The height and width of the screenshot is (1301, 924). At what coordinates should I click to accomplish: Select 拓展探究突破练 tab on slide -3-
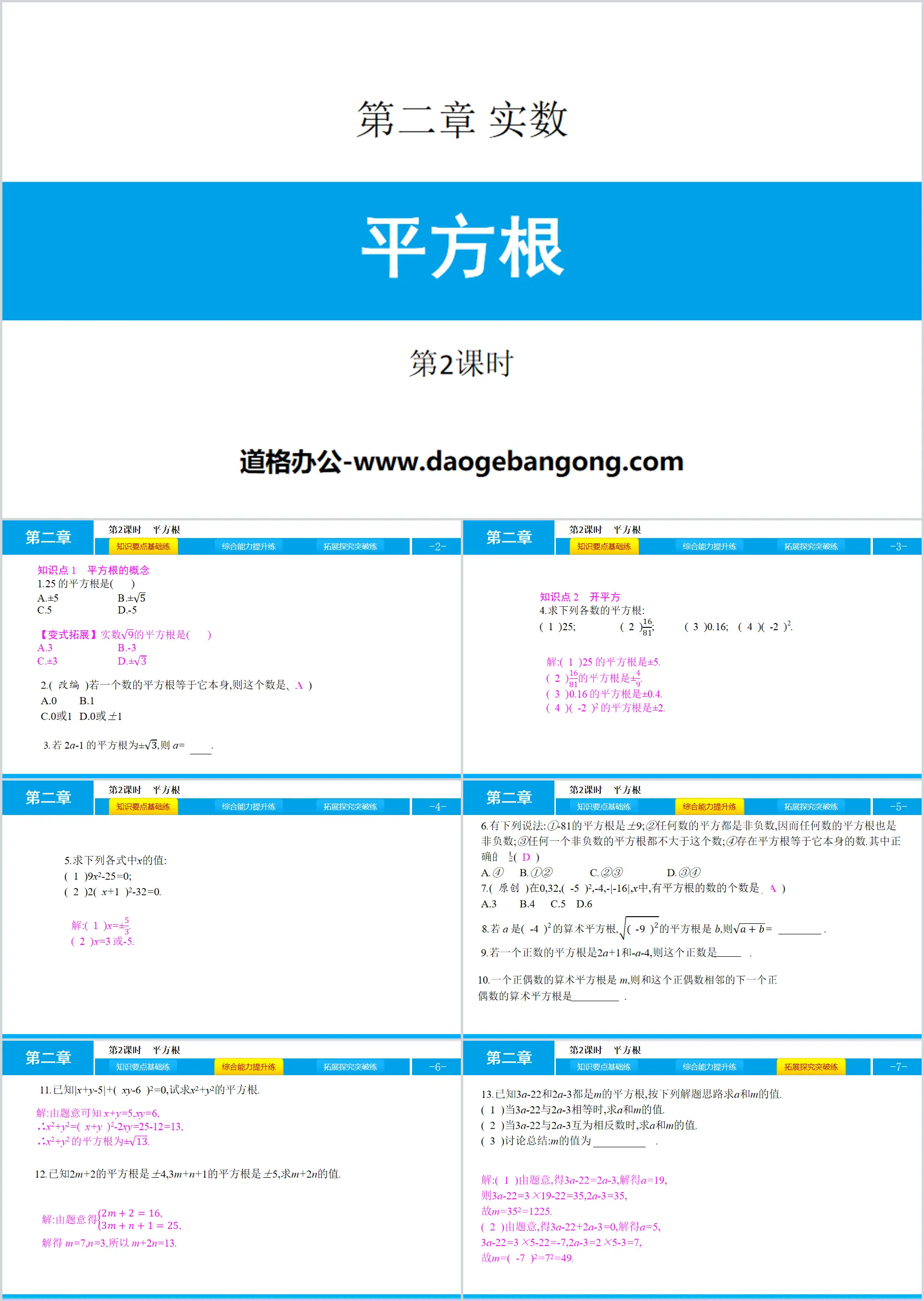[811, 547]
